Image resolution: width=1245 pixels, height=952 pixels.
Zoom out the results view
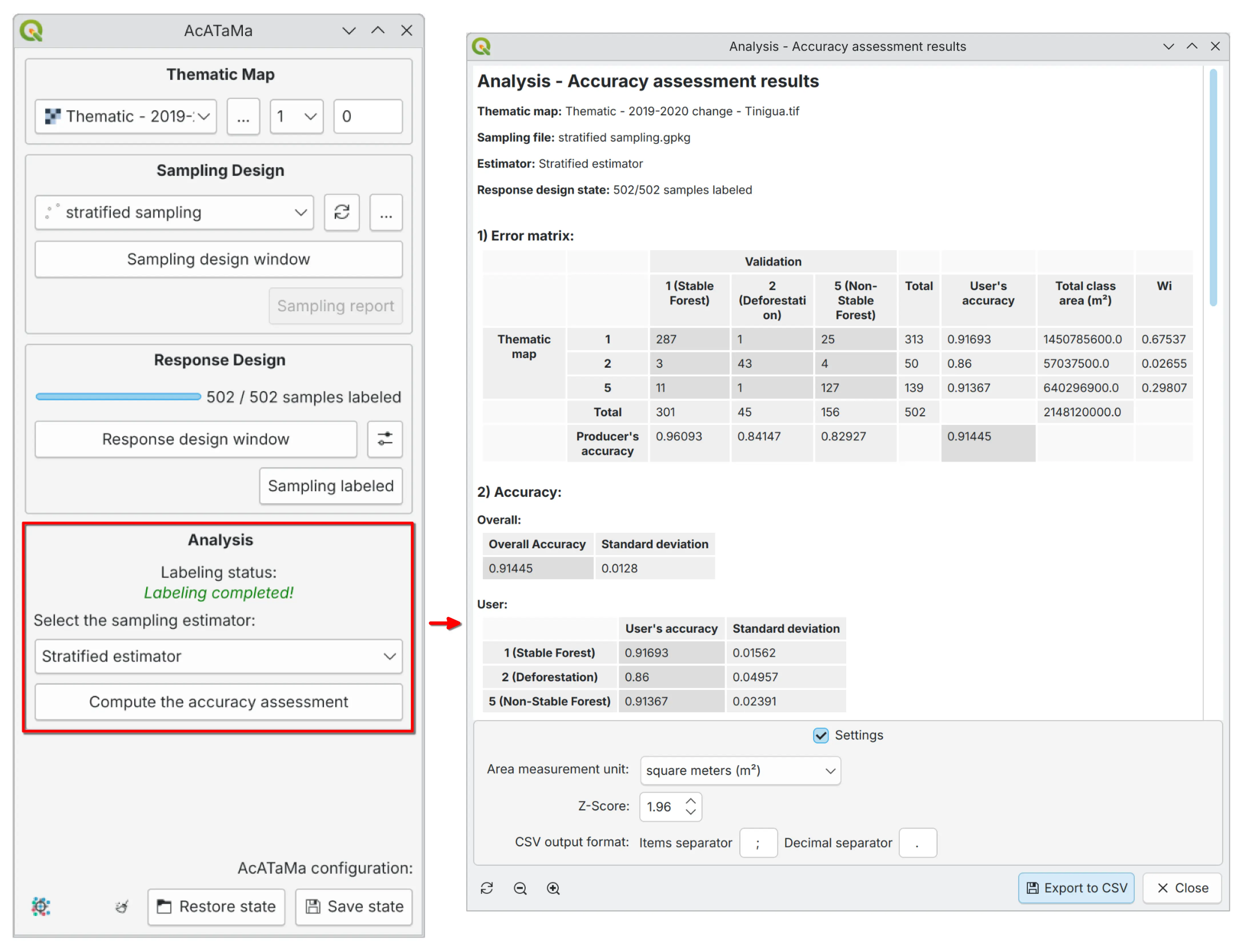click(x=520, y=887)
